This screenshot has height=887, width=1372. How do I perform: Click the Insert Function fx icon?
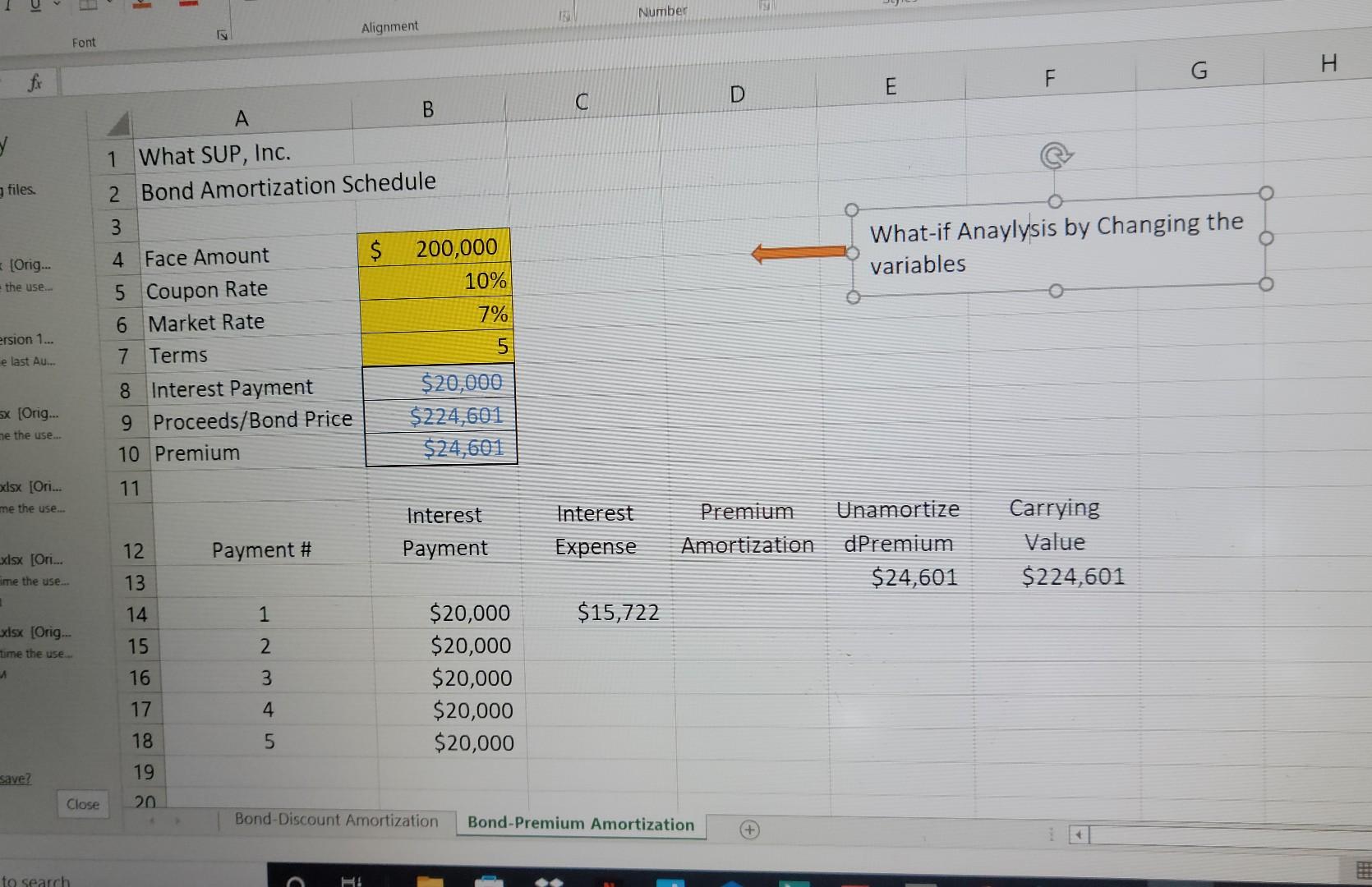point(33,81)
